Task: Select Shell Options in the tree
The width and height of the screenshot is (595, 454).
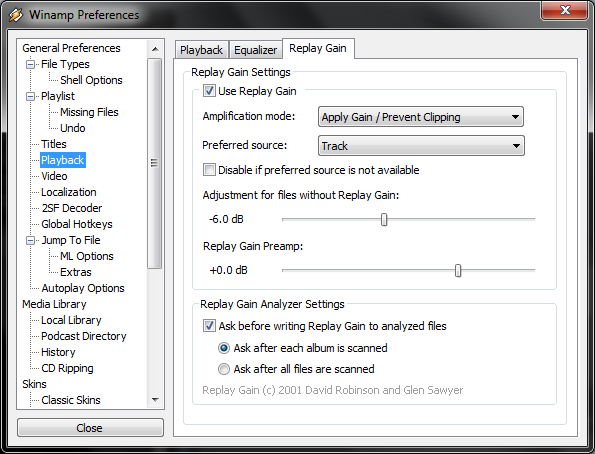Action: coord(91,80)
